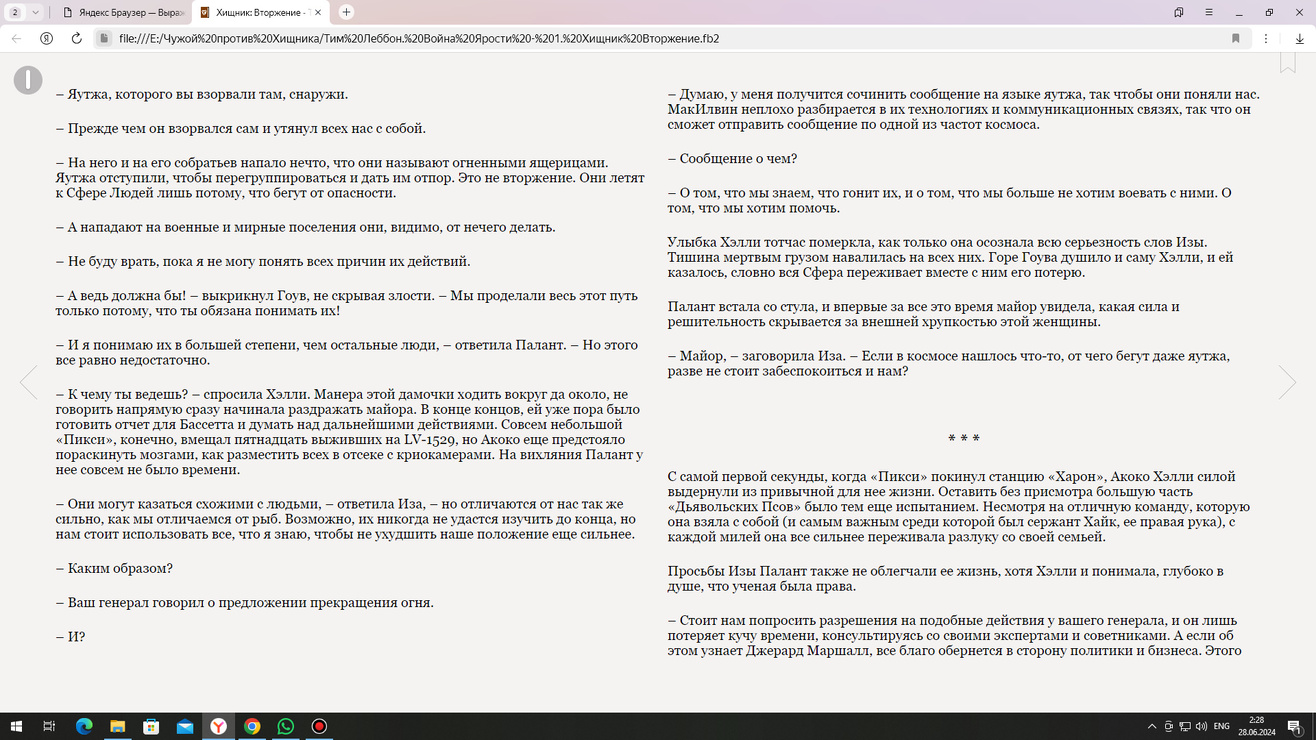Image resolution: width=1316 pixels, height=740 pixels.
Task: Open the Yandex Browser hamburger menu
Action: [x=1209, y=12]
